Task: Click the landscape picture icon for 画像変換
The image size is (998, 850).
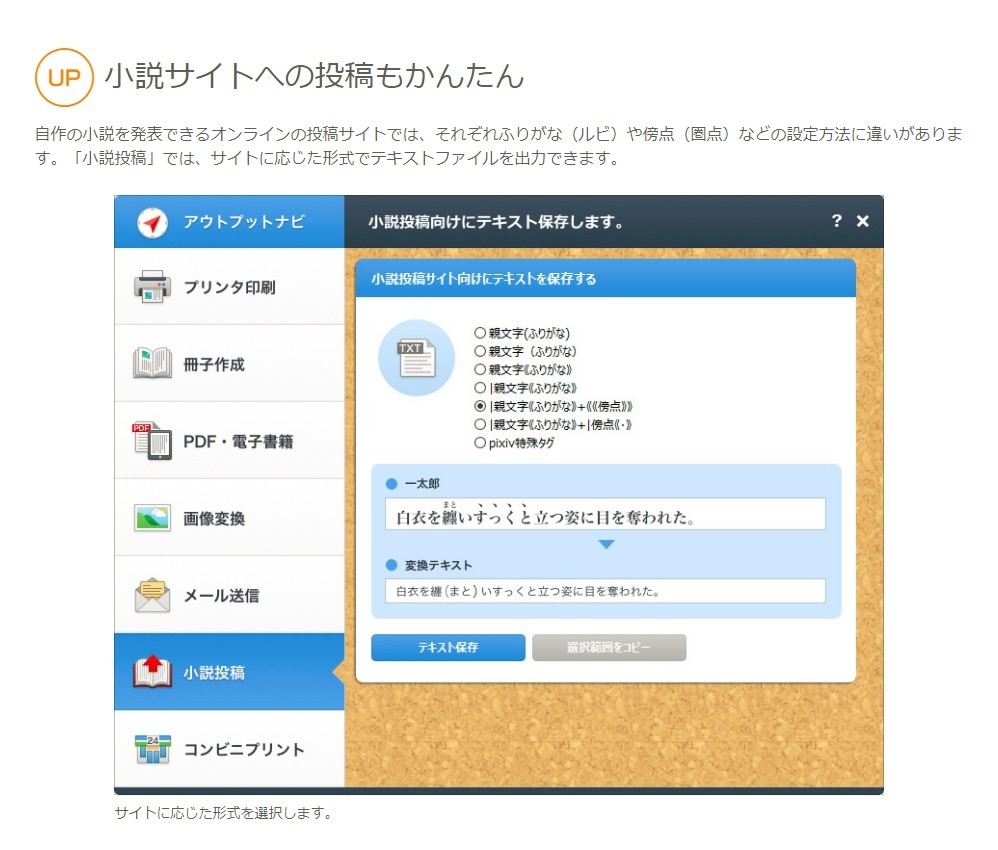Action: (x=152, y=518)
